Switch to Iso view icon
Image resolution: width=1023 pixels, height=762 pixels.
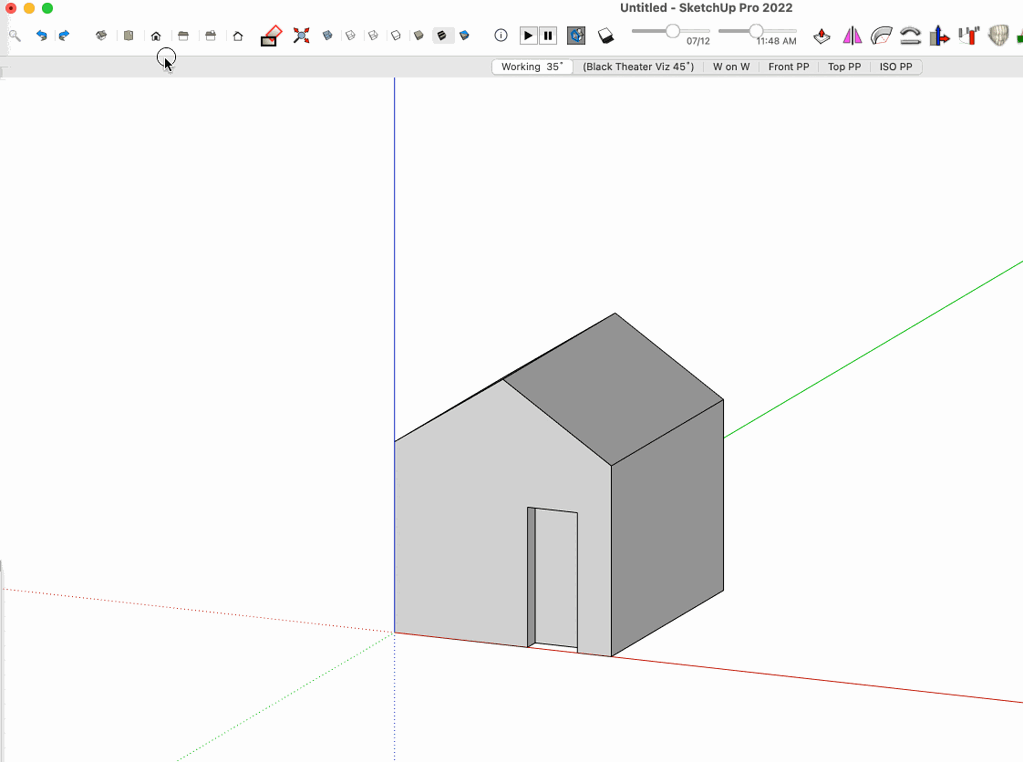(x=101, y=36)
